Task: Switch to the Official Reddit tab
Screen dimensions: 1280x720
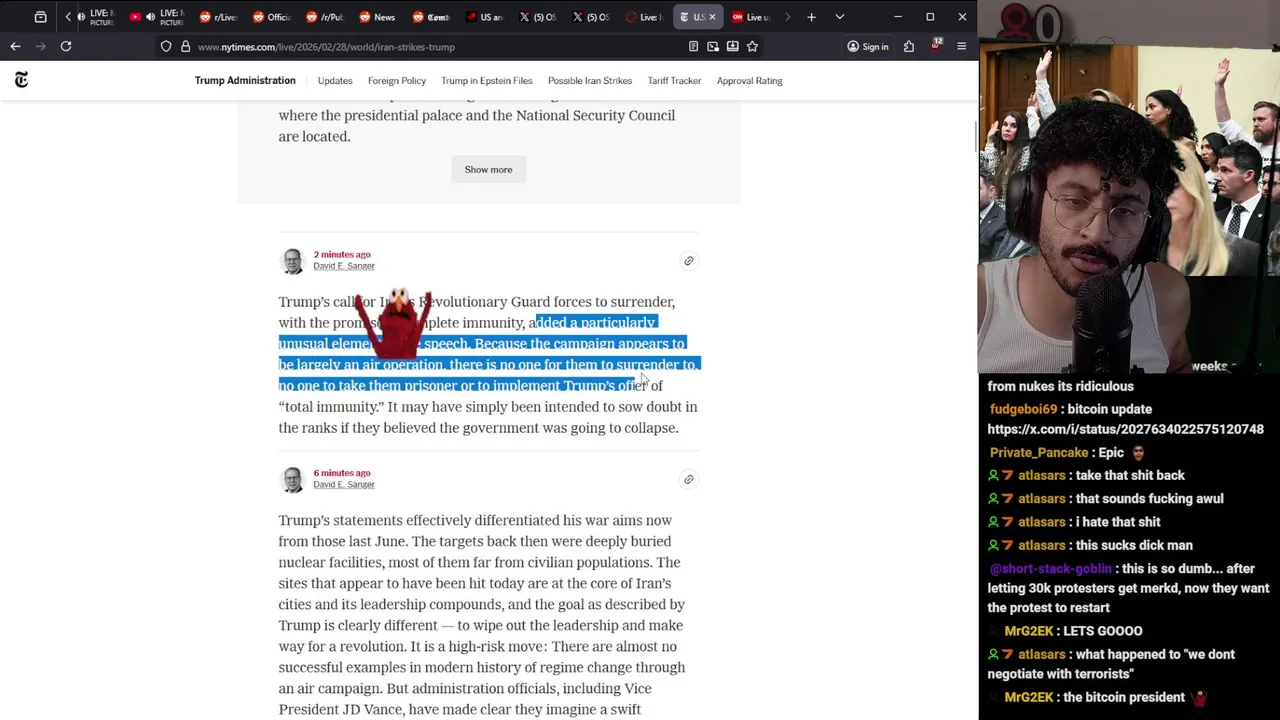Action: point(270,17)
